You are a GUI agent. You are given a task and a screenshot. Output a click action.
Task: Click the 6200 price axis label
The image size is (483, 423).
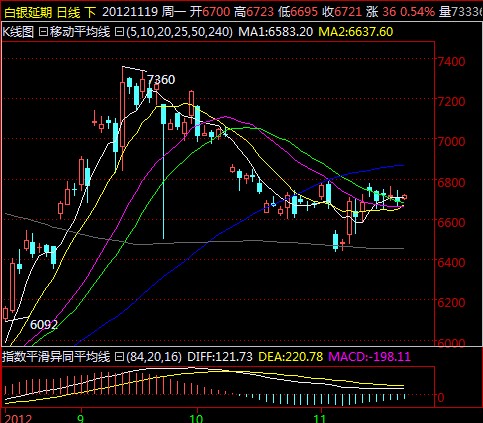click(451, 303)
